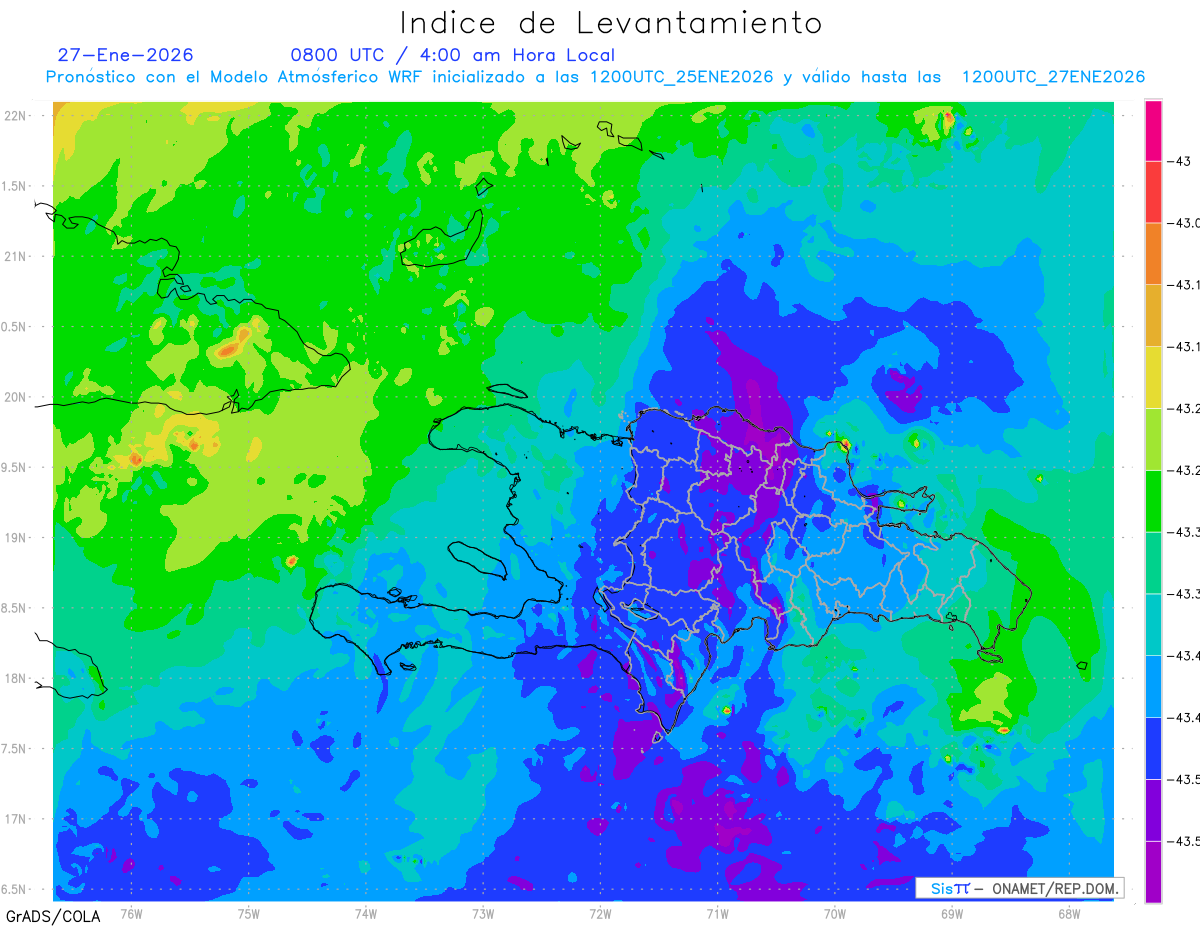Screen dimensions: 1200x927
Task: Click the "68W" longitude label
Action: tap(1069, 914)
